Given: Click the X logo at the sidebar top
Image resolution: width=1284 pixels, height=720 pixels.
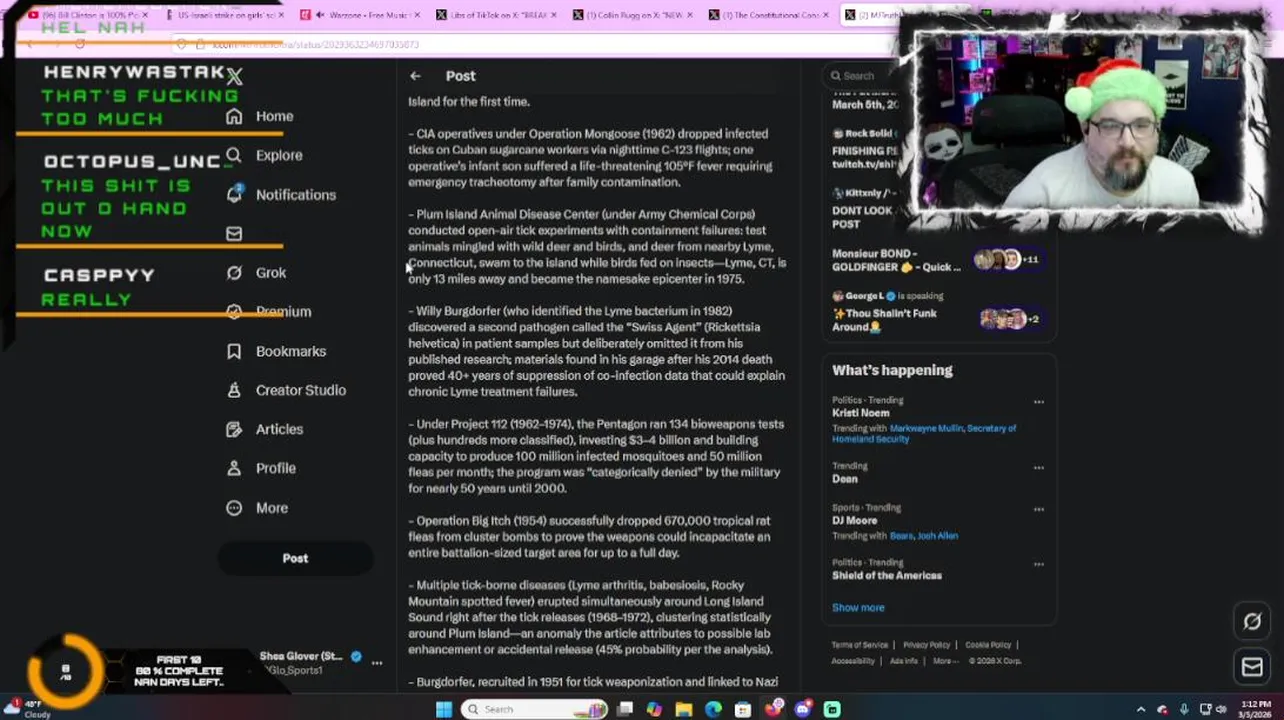Looking at the screenshot, I should click(x=234, y=76).
